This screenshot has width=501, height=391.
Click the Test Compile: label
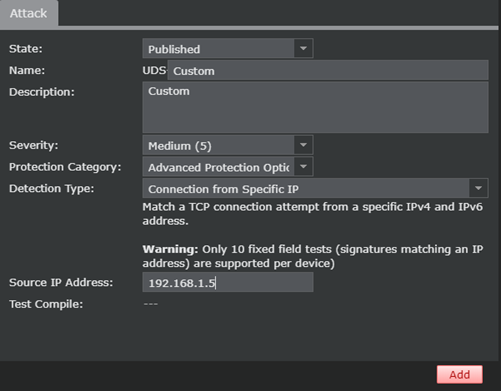point(46,304)
